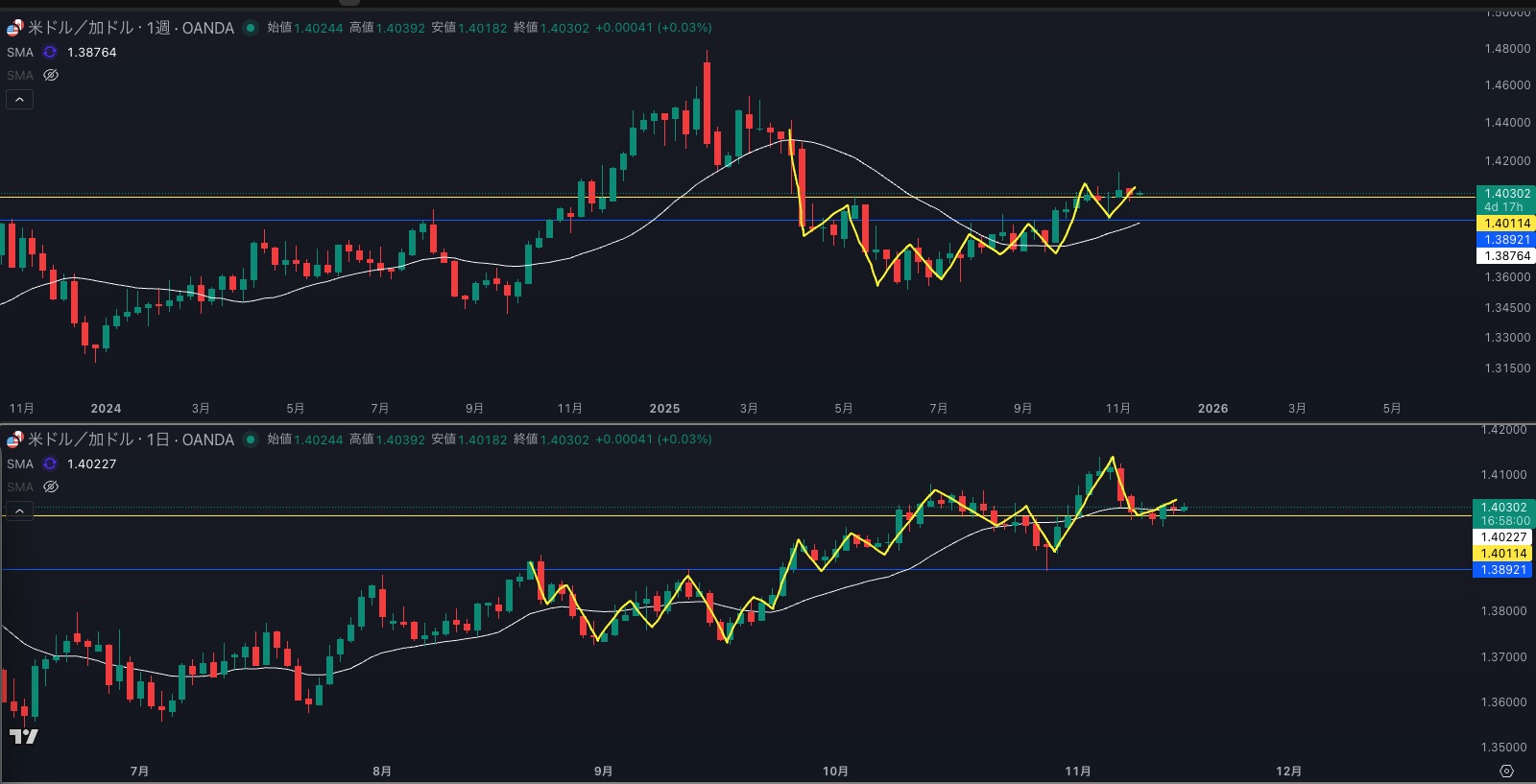Collapse the weekly chart indicator legend

(x=19, y=99)
